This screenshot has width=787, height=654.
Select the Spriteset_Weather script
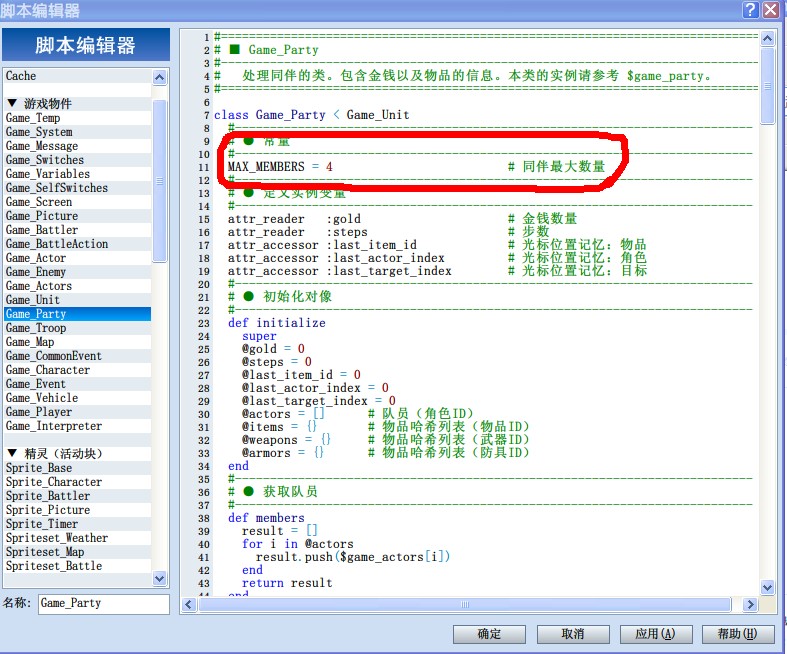point(77,539)
